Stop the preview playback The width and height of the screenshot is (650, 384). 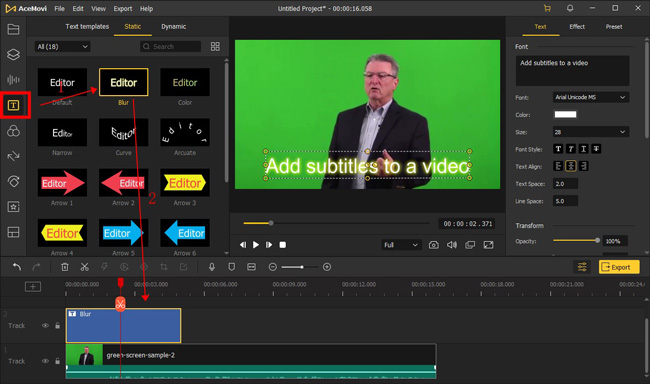pos(283,245)
